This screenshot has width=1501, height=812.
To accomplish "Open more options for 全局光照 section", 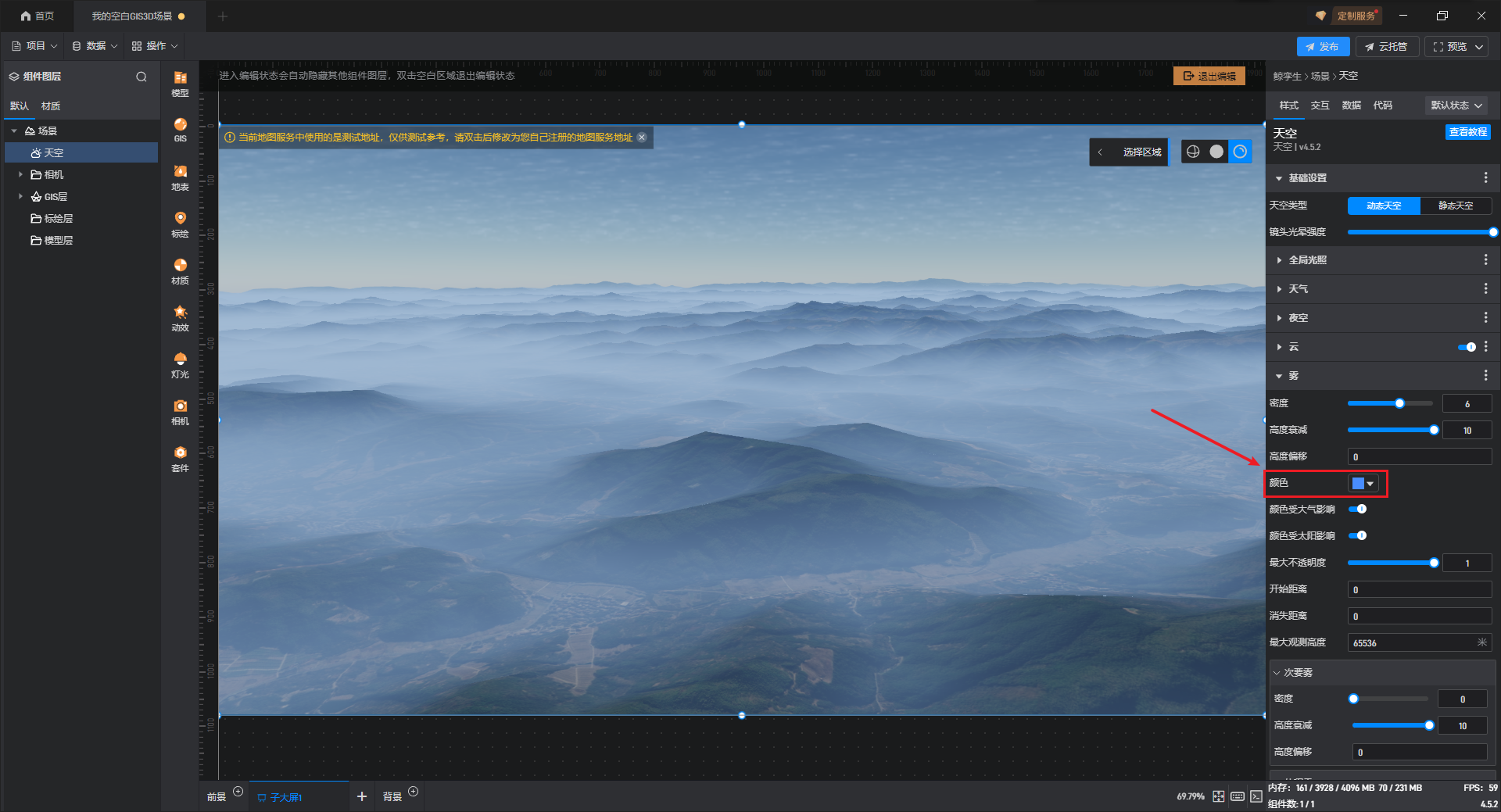I will pos(1486,259).
